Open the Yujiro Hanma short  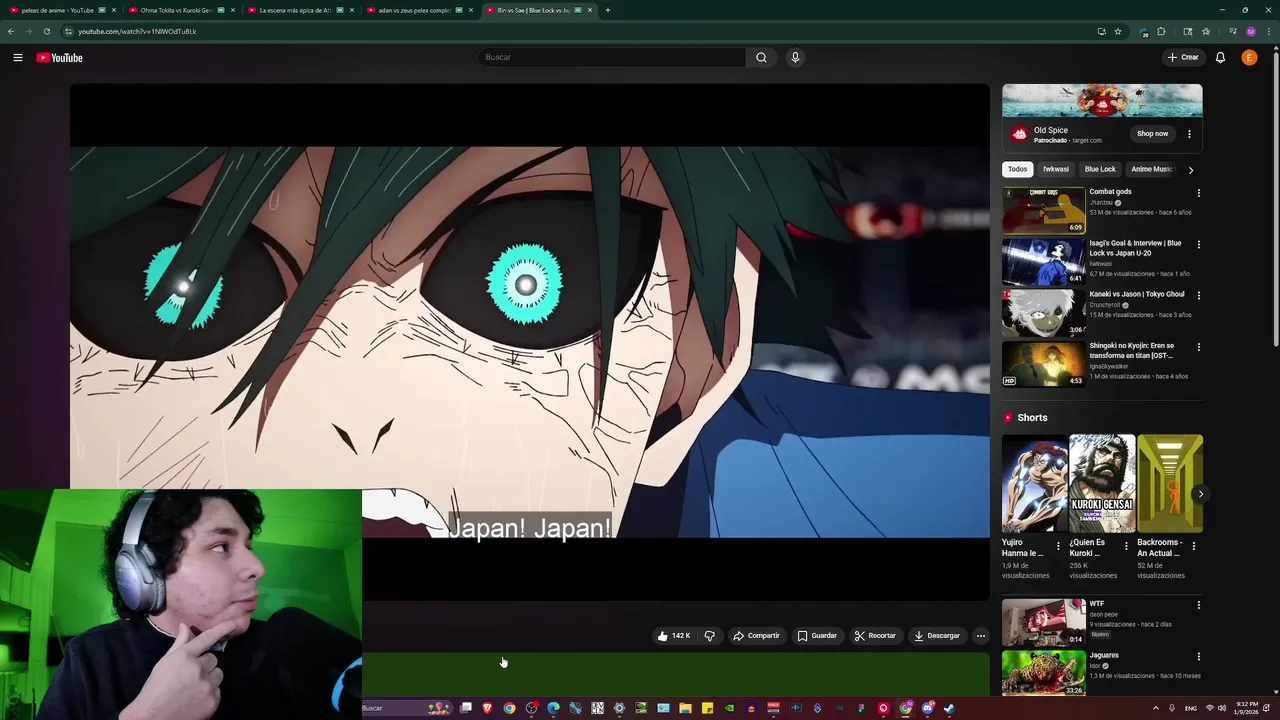(x=1034, y=483)
